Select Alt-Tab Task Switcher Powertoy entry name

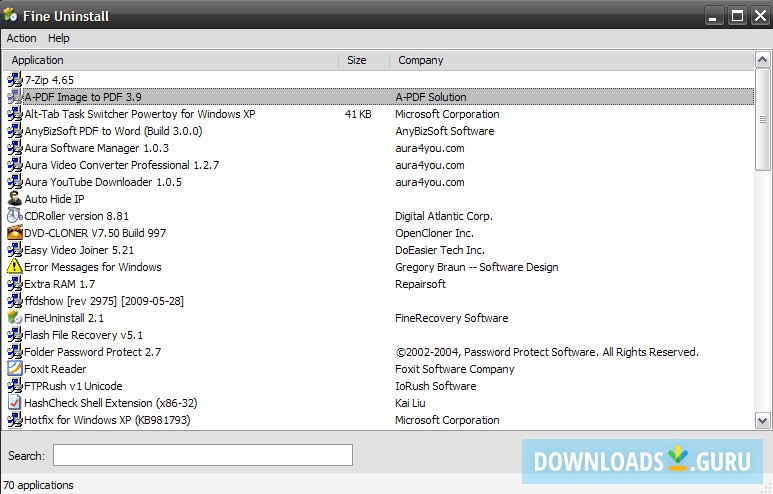[x=140, y=114]
